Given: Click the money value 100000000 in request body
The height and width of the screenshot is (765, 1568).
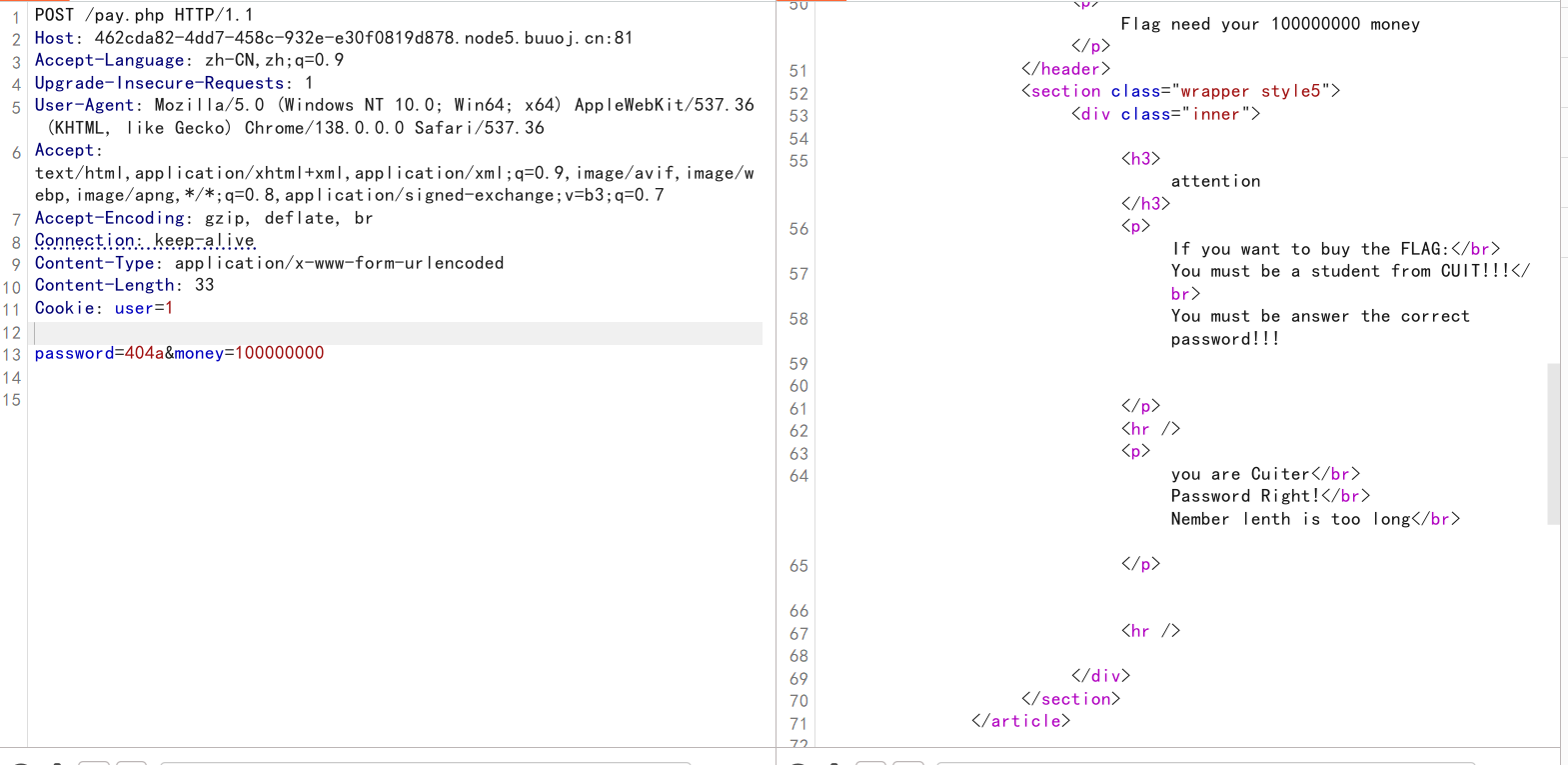Looking at the screenshot, I should [x=279, y=353].
